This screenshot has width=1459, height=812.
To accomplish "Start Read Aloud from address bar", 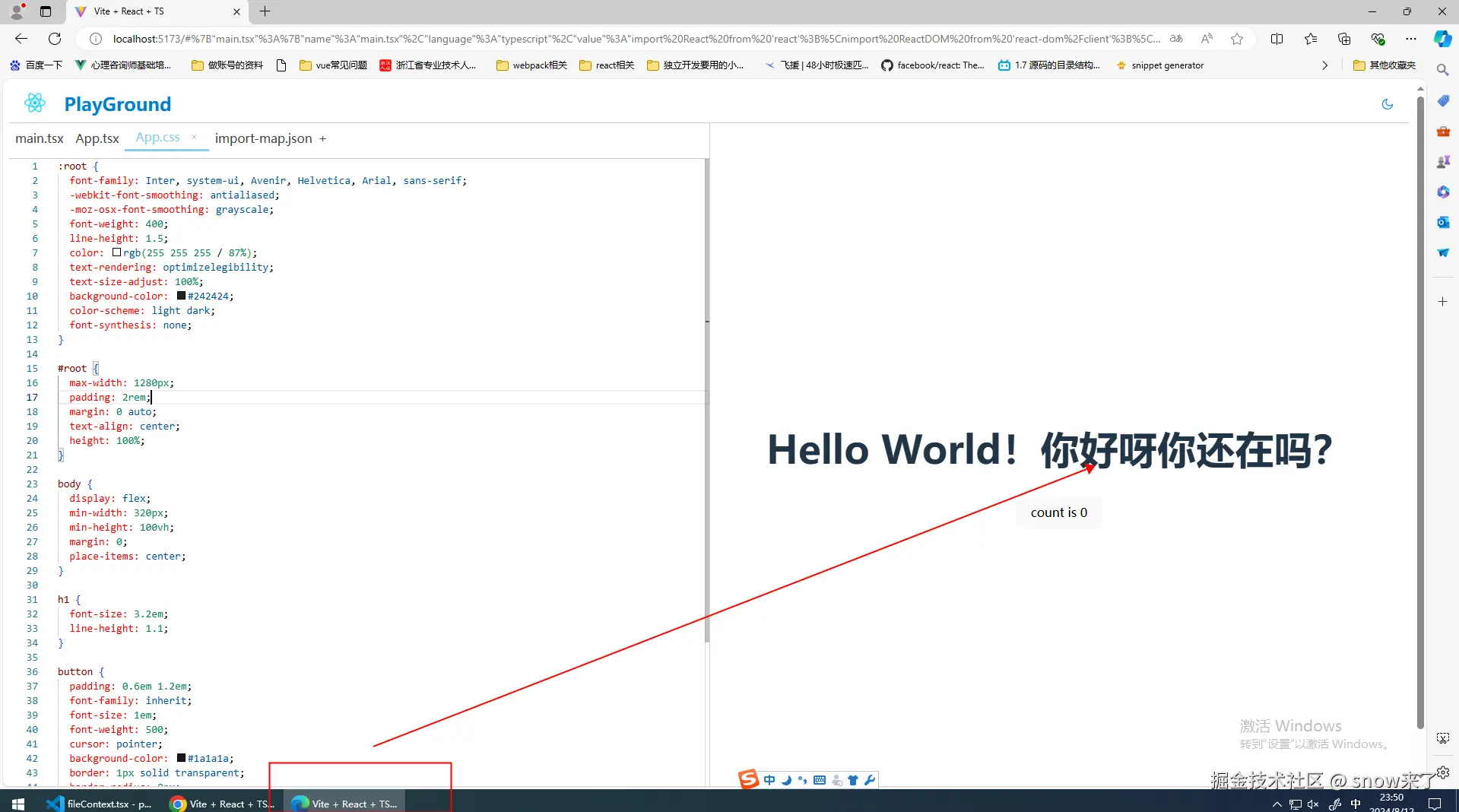I will 1207,39.
